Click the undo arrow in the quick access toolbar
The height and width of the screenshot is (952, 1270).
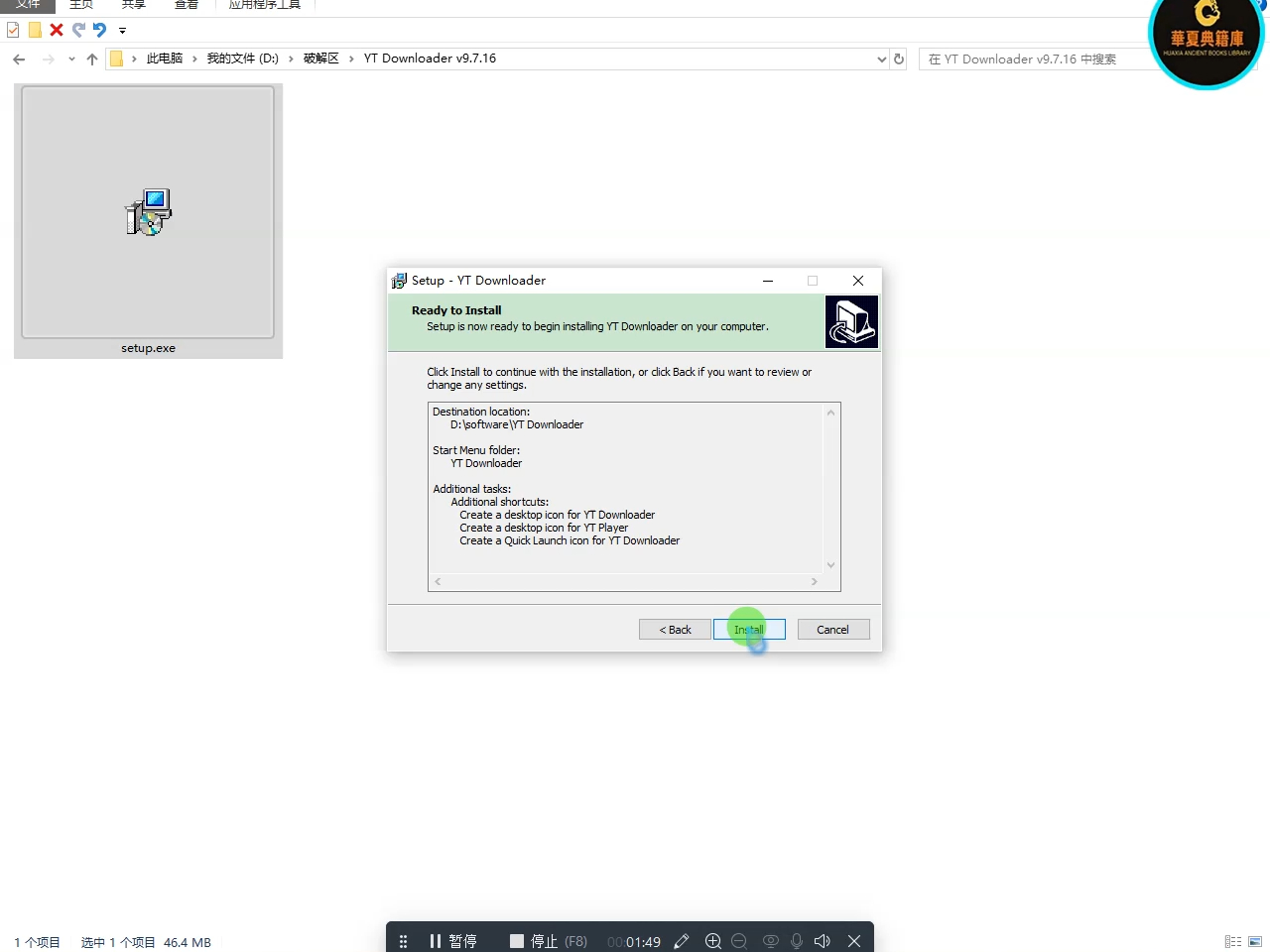click(x=97, y=30)
